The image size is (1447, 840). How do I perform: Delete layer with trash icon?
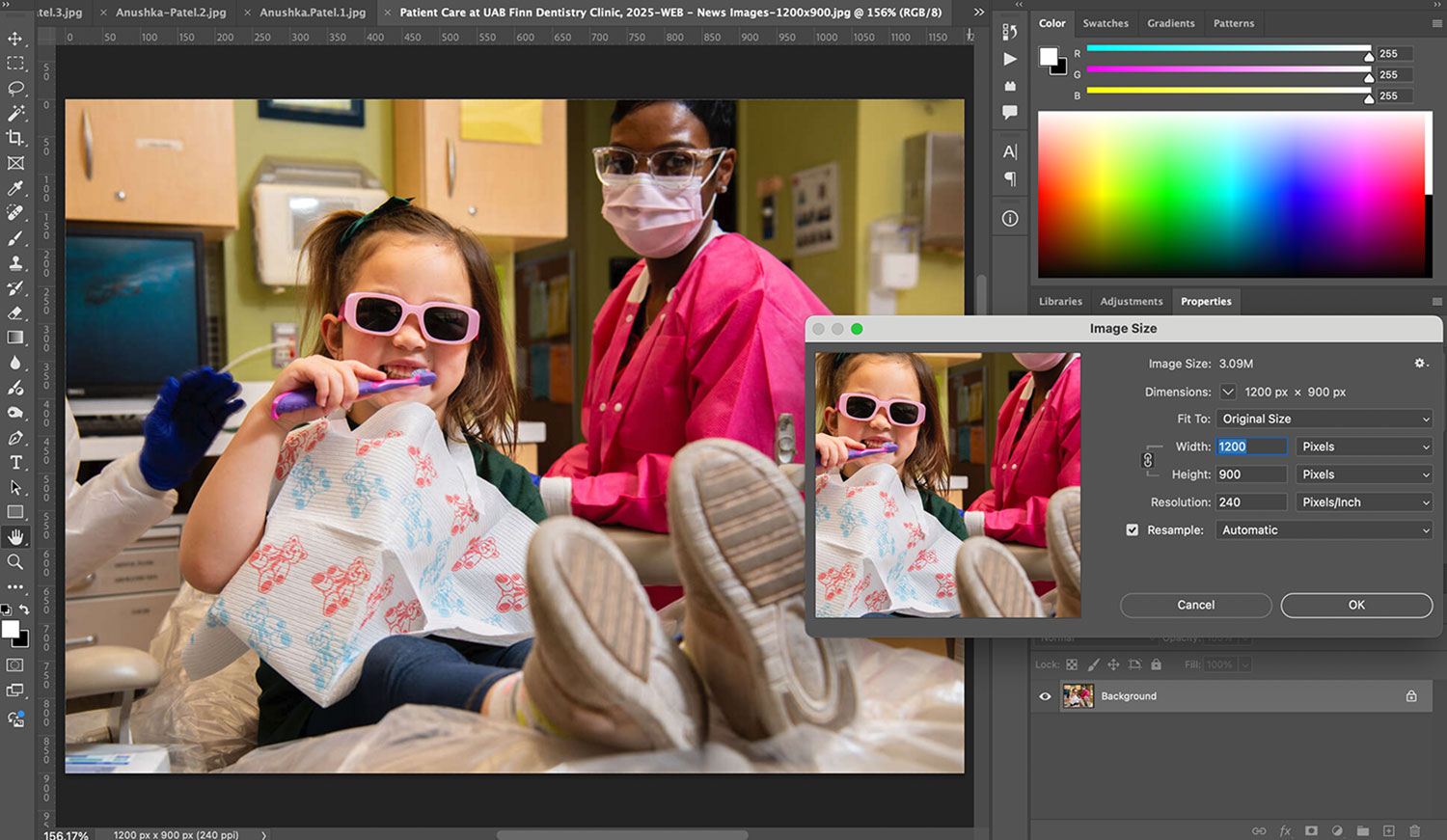coord(1414,830)
